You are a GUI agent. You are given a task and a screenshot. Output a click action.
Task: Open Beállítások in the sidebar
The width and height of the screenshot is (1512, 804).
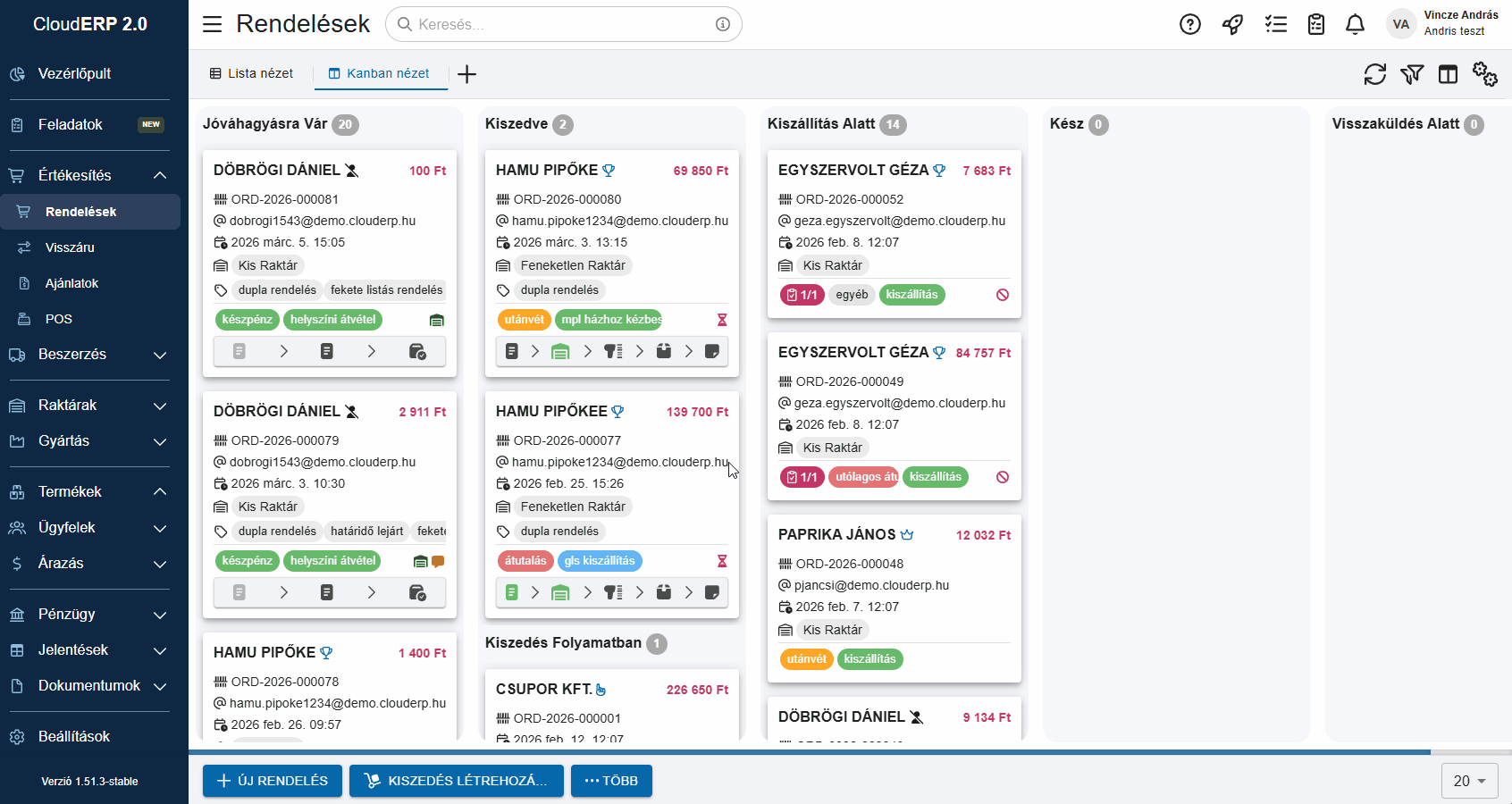tap(73, 736)
